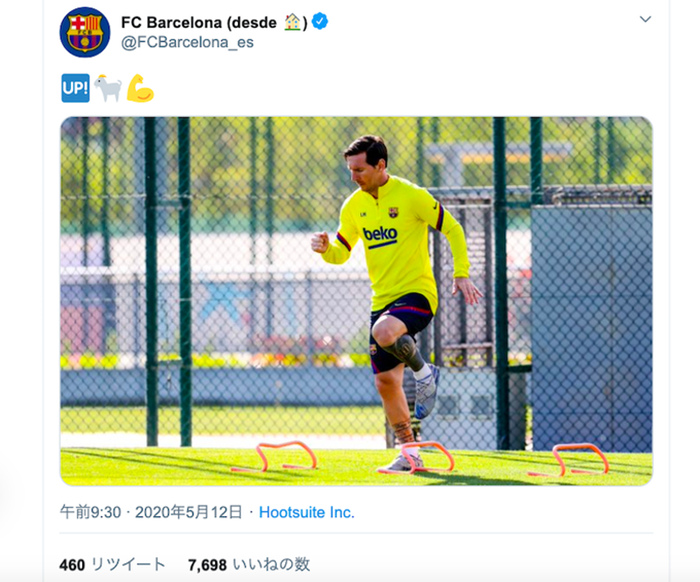This screenshot has width=700, height=582.
Task: Click the FC Barcelona crest avatar
Action: (x=85, y=32)
